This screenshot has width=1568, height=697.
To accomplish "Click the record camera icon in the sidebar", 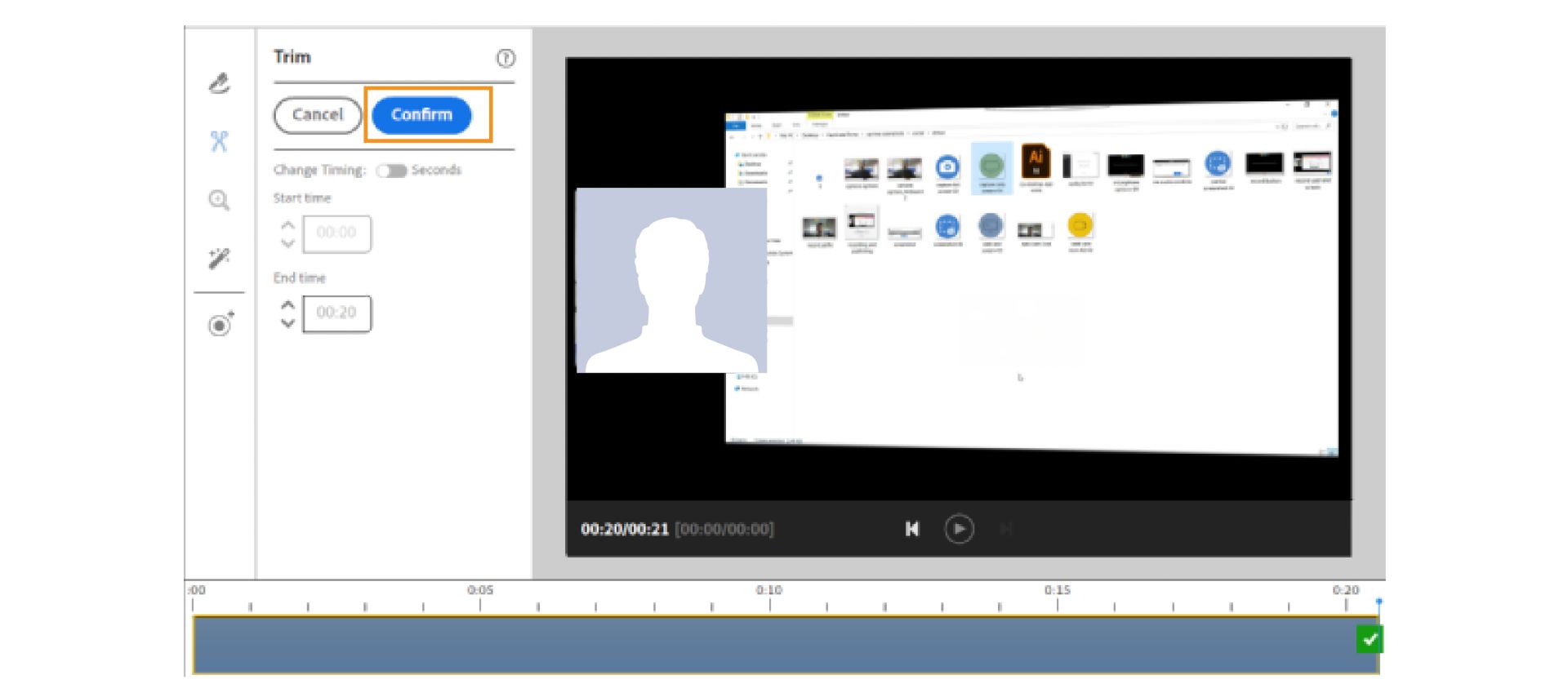I will pos(220,324).
